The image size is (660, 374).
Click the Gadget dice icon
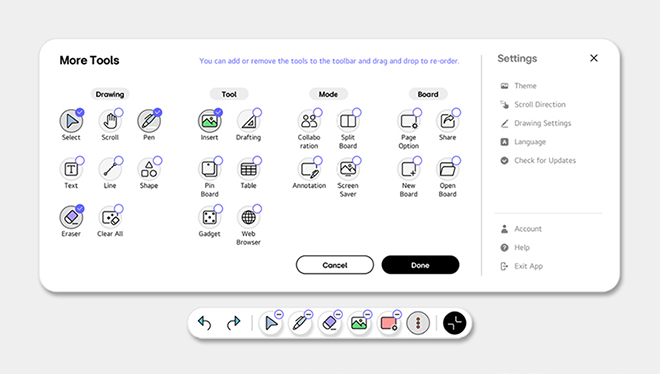210,218
